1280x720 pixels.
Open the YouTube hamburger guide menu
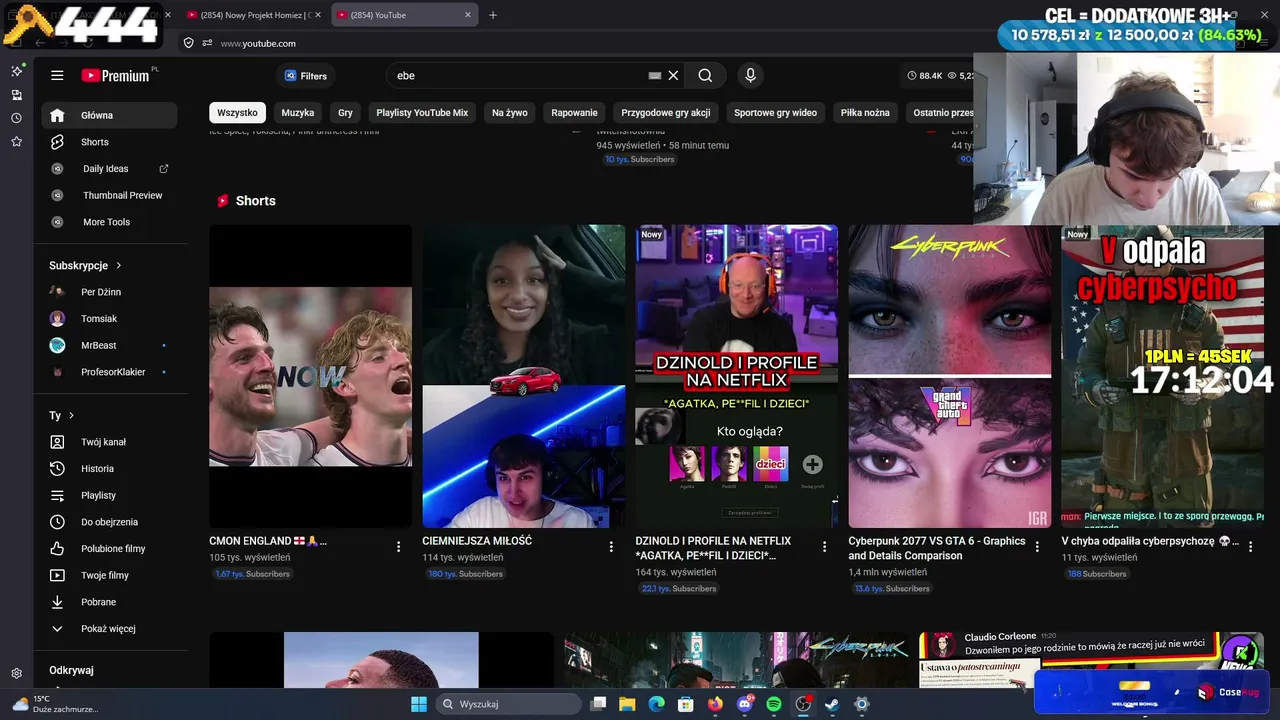[x=57, y=76]
